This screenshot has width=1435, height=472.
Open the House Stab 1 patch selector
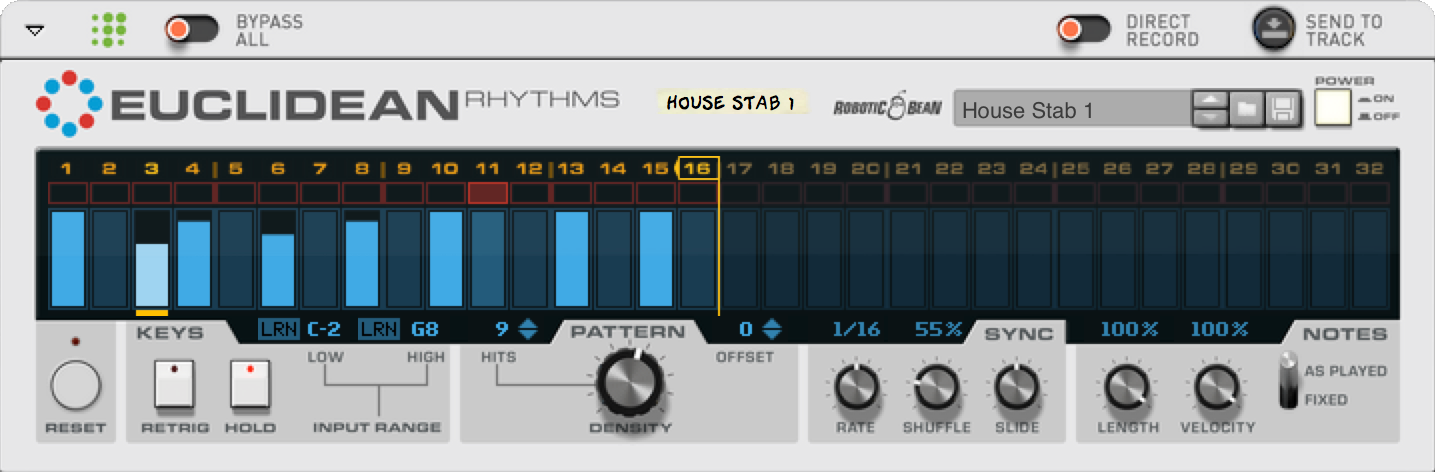1070,110
